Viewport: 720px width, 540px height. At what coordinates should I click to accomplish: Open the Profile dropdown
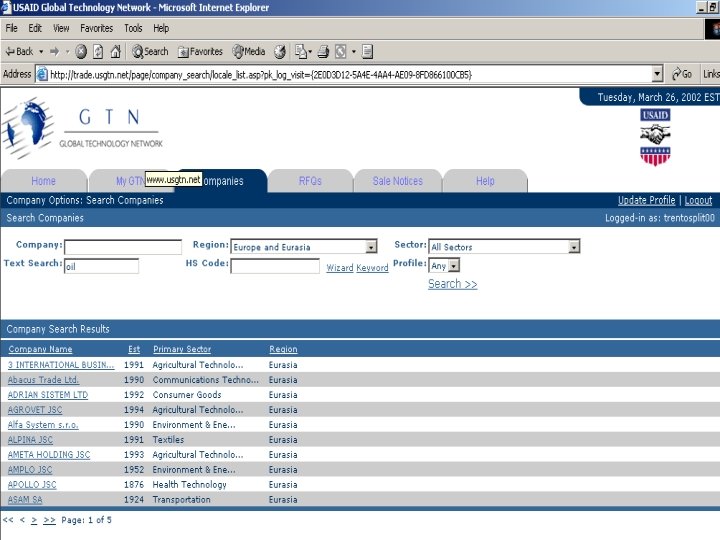444,265
